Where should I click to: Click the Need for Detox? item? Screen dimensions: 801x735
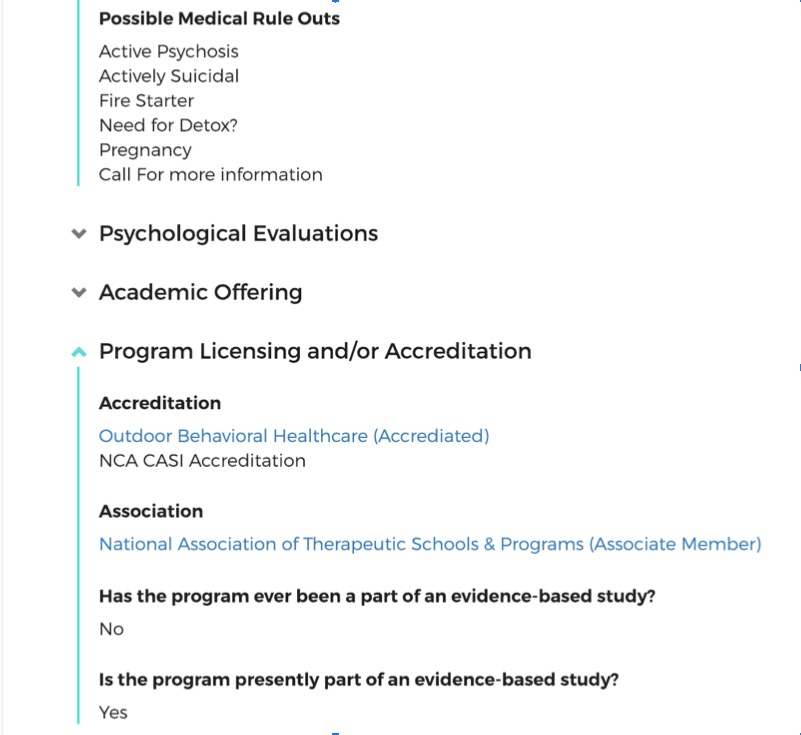point(168,125)
